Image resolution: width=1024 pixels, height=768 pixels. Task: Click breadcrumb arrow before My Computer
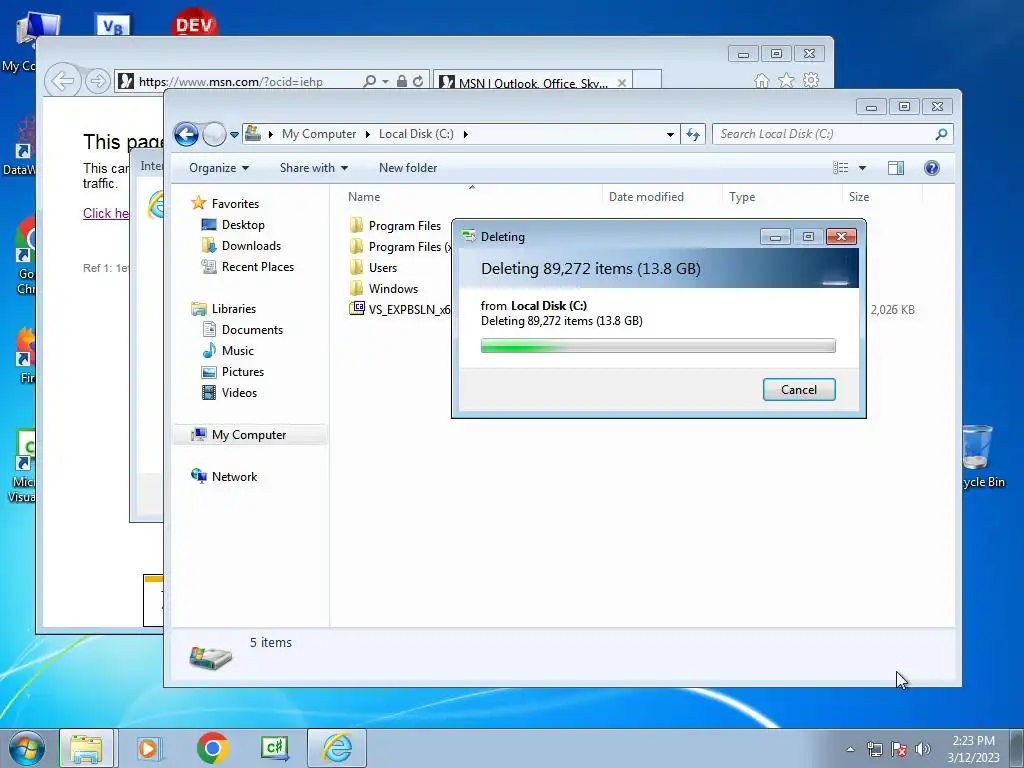click(270, 135)
